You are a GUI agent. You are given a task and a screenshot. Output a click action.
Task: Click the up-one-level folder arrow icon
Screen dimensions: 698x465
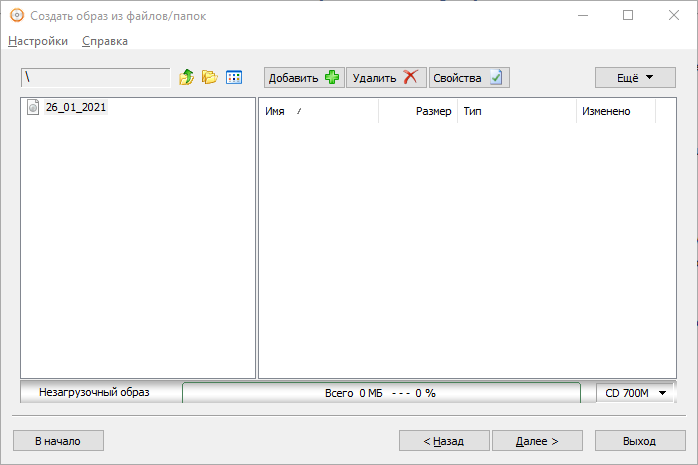187,77
